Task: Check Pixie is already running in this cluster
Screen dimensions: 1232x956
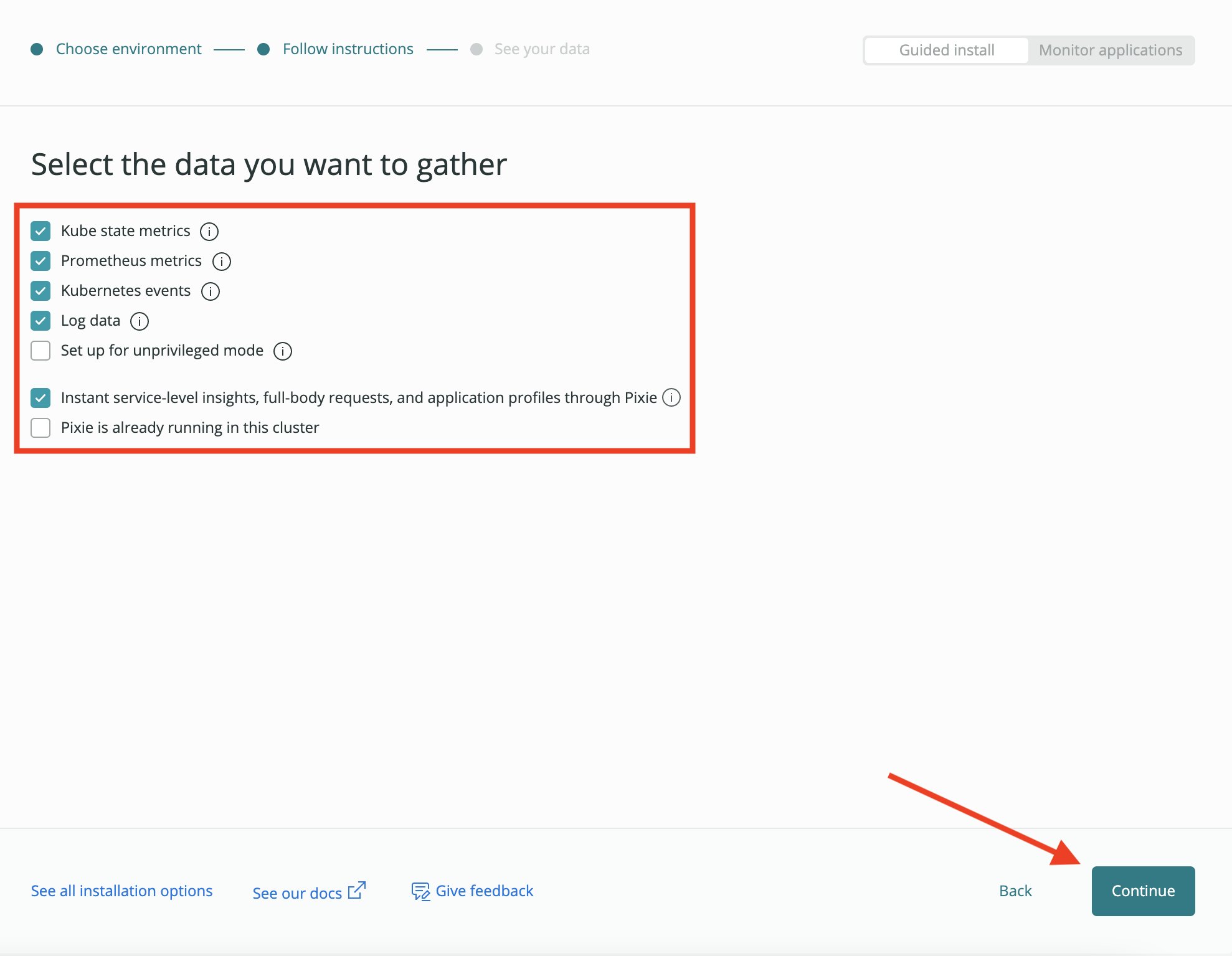Action: point(40,428)
